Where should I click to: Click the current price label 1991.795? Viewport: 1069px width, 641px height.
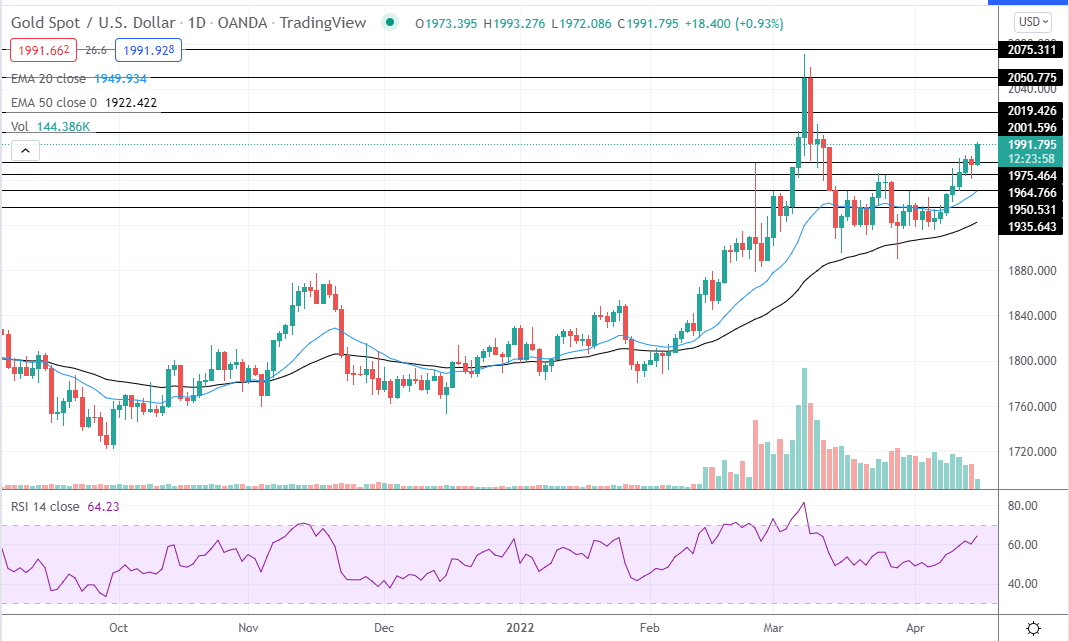tap(1032, 145)
